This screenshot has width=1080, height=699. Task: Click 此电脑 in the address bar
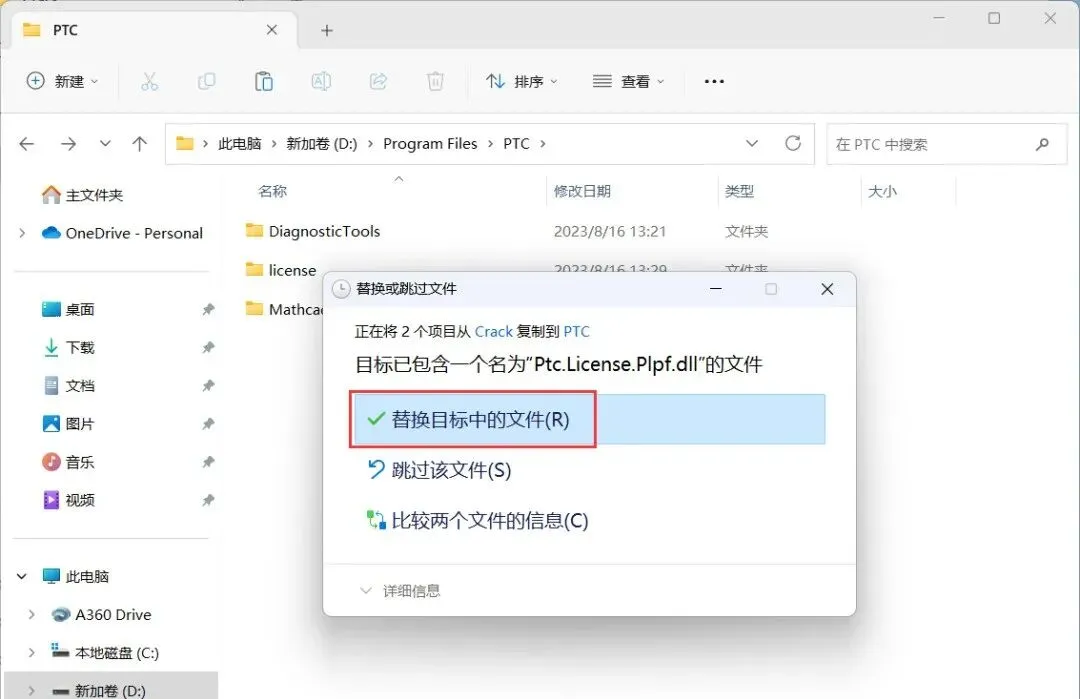240,144
